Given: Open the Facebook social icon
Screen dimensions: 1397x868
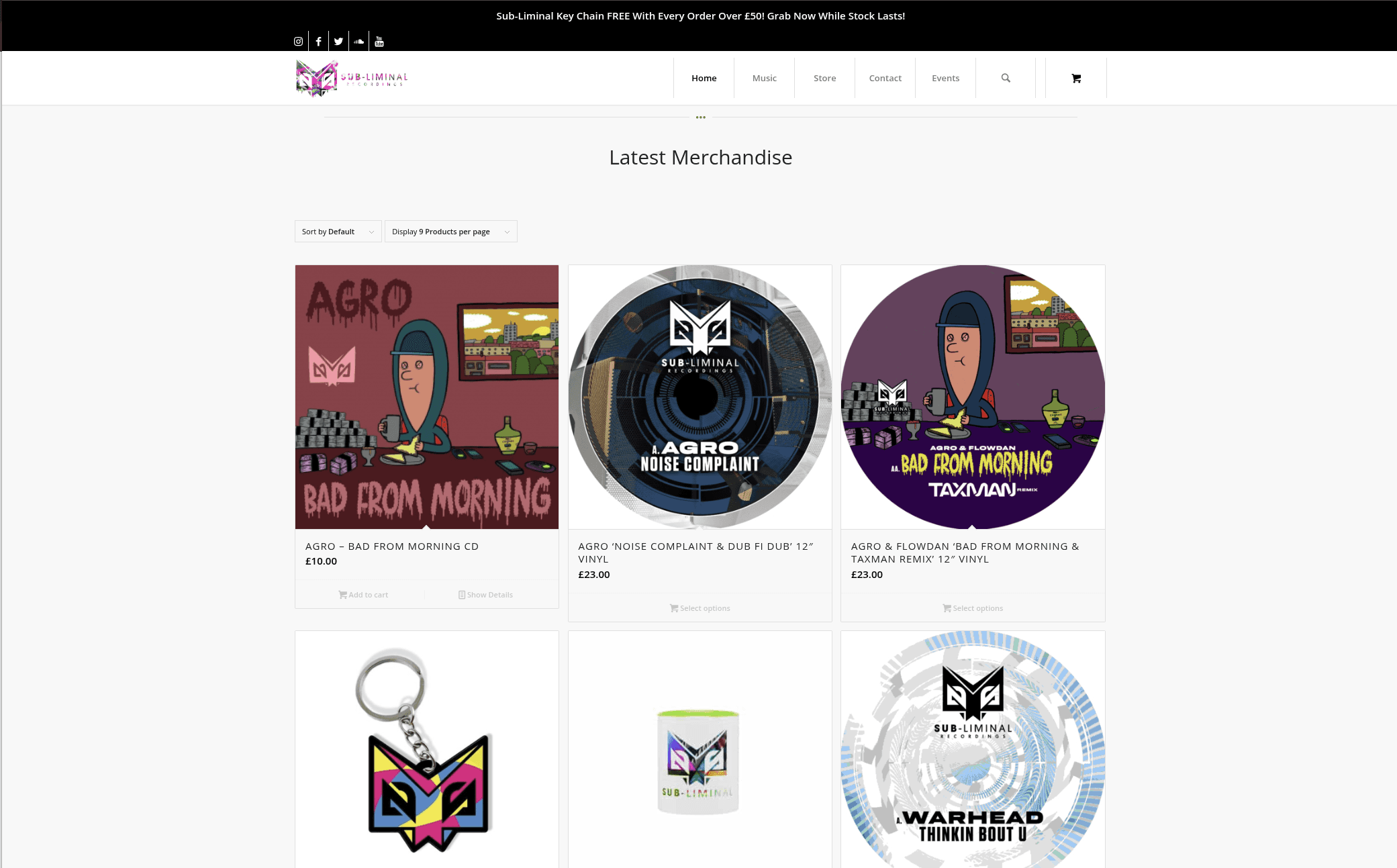Looking at the screenshot, I should click(x=318, y=42).
